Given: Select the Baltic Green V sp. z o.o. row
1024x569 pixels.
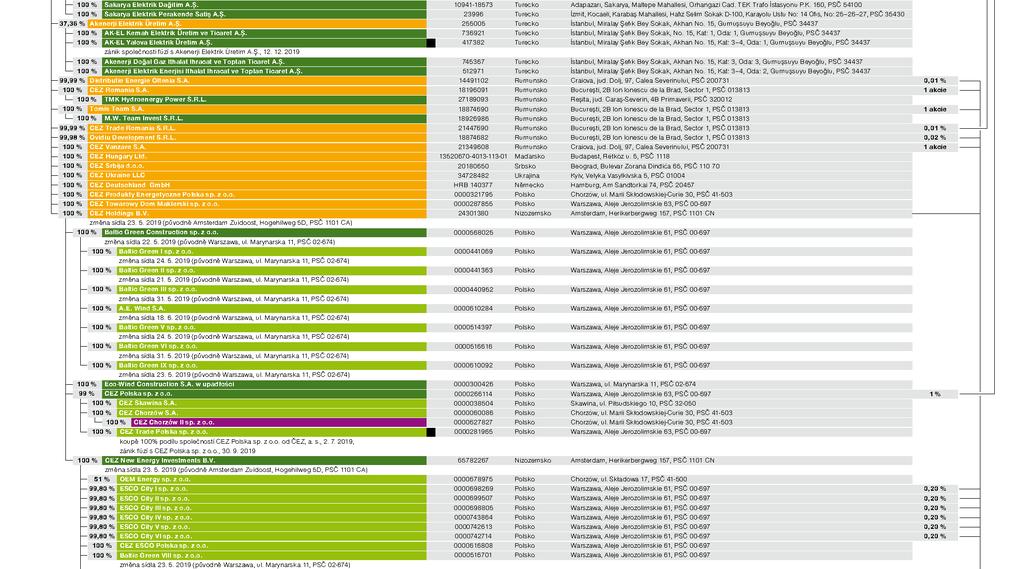Looking at the screenshot, I should tap(272, 327).
